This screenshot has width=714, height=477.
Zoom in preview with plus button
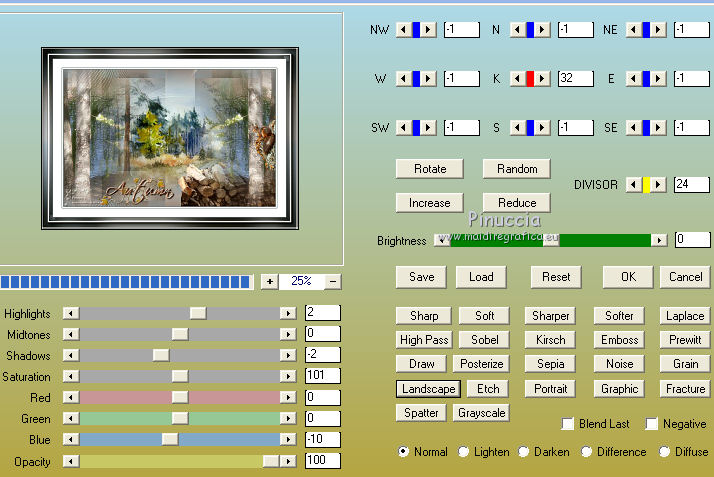tap(270, 282)
